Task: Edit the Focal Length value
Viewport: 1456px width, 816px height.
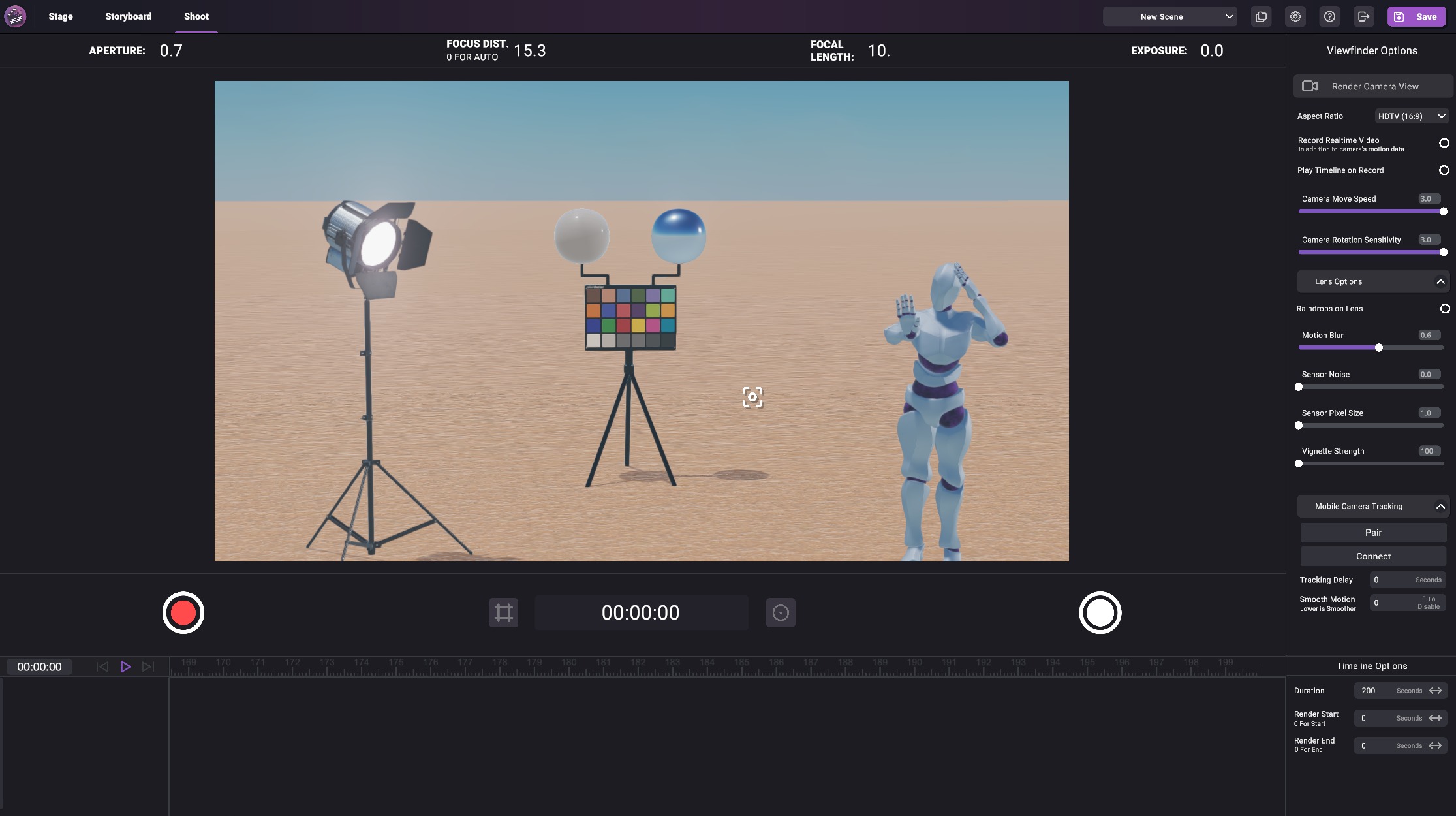Action: pos(878,51)
